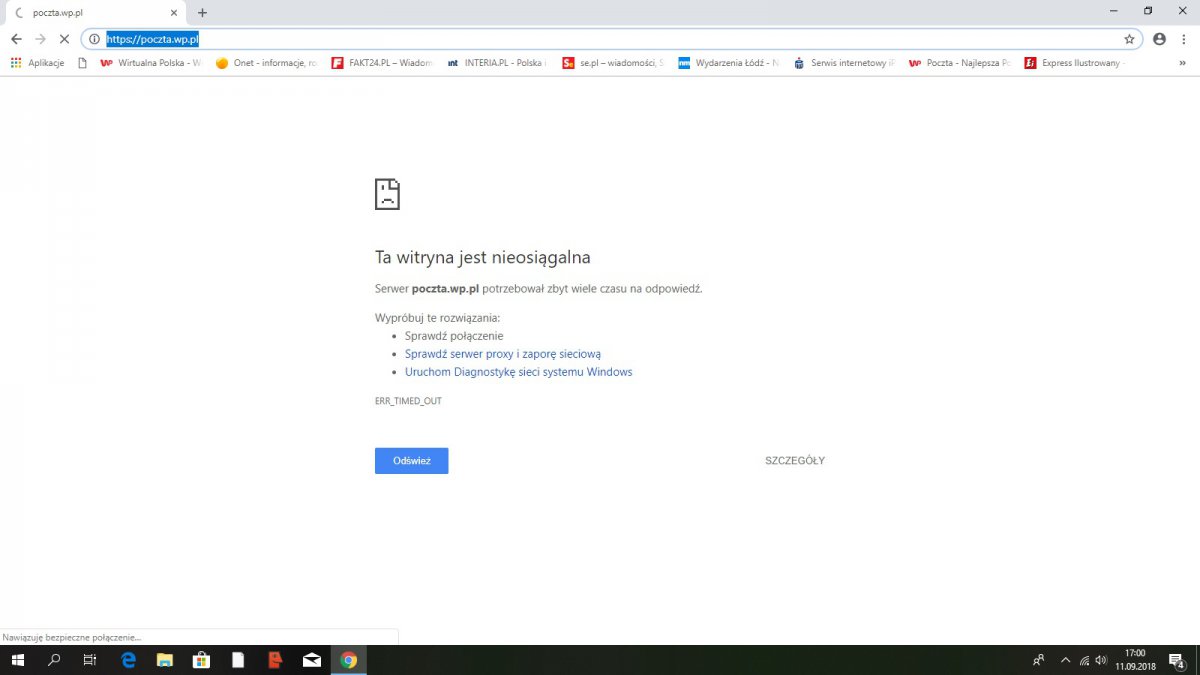Image resolution: width=1200 pixels, height=675 pixels.
Task: Open the Chrome menu with three dots
Action: point(1183,39)
